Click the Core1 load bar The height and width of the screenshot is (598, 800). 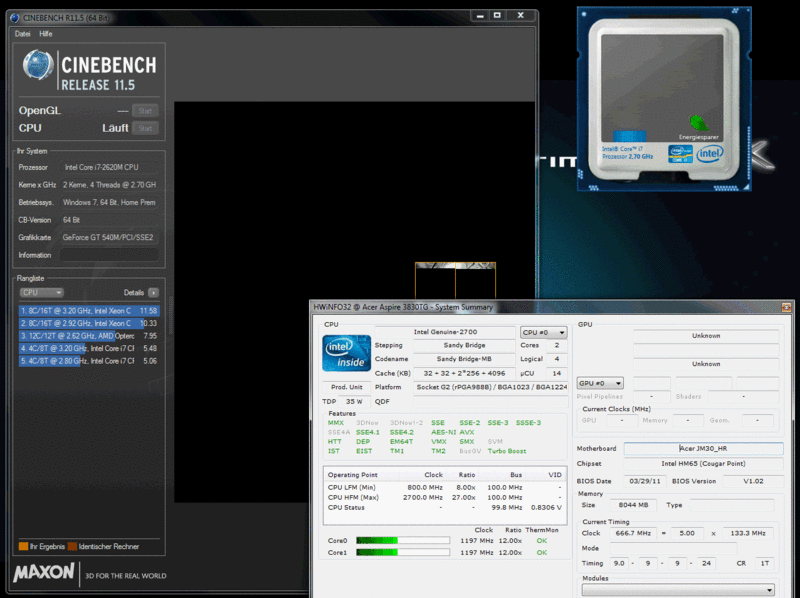[403, 552]
